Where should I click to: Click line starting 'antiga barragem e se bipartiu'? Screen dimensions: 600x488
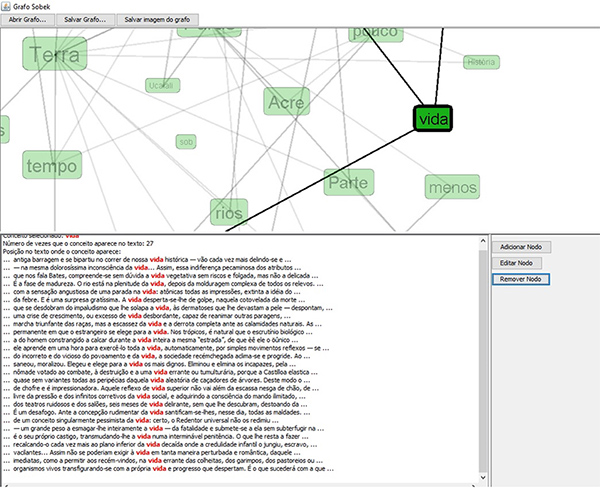pyautogui.click(x=147, y=260)
